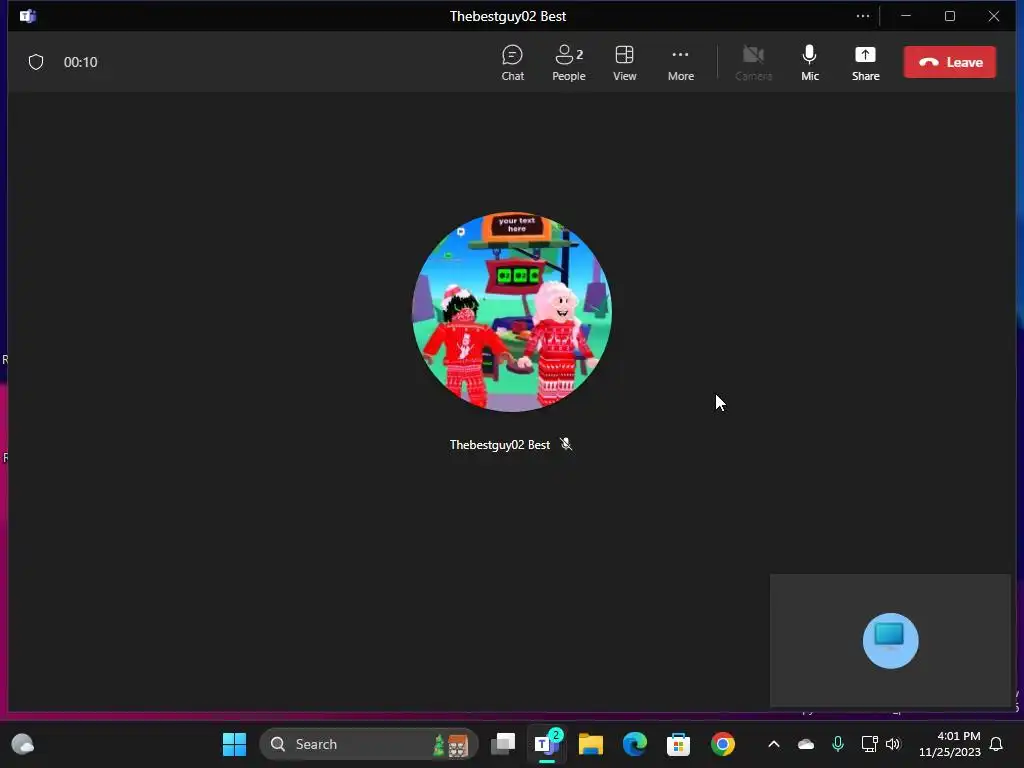Viewport: 1024px width, 768px height.
Task: Open File Explorer from taskbar
Action: tap(590, 744)
